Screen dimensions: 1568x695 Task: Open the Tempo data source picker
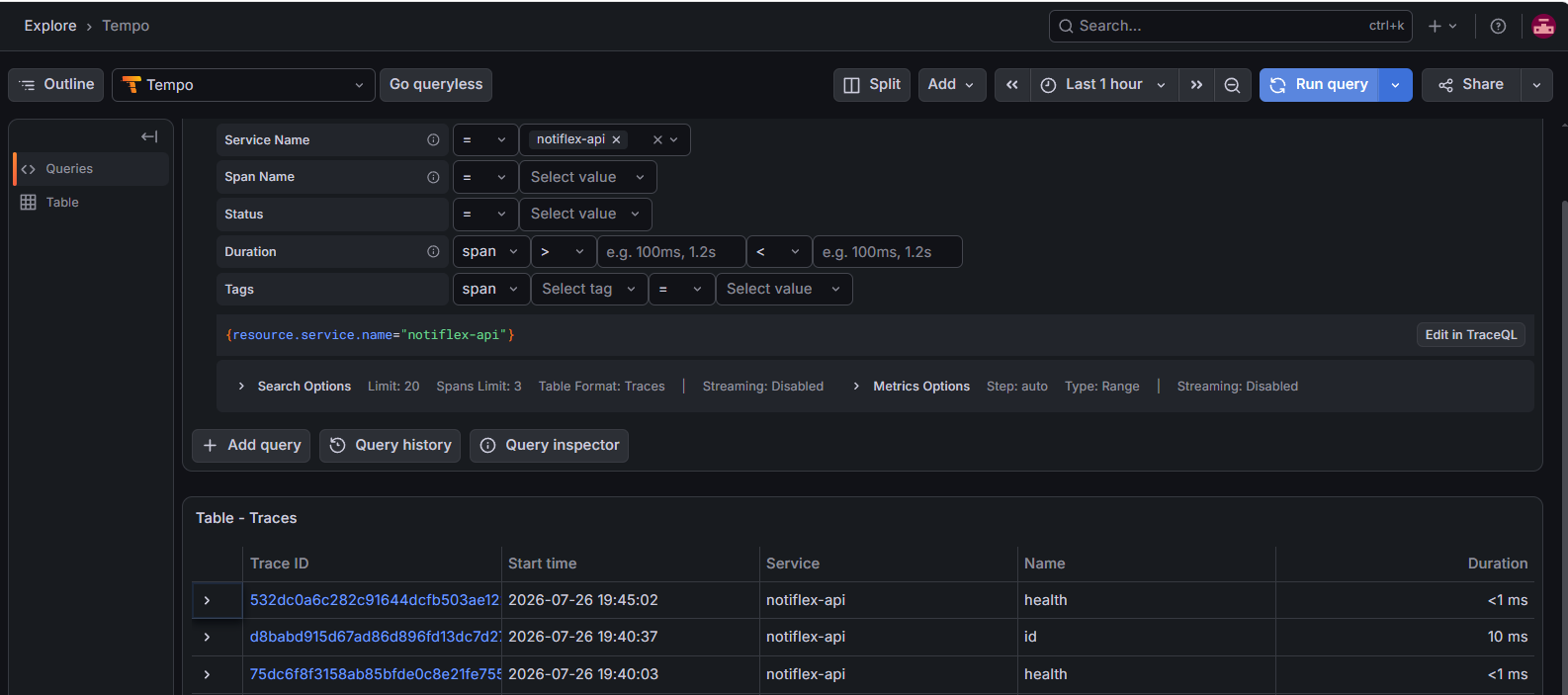coord(243,85)
